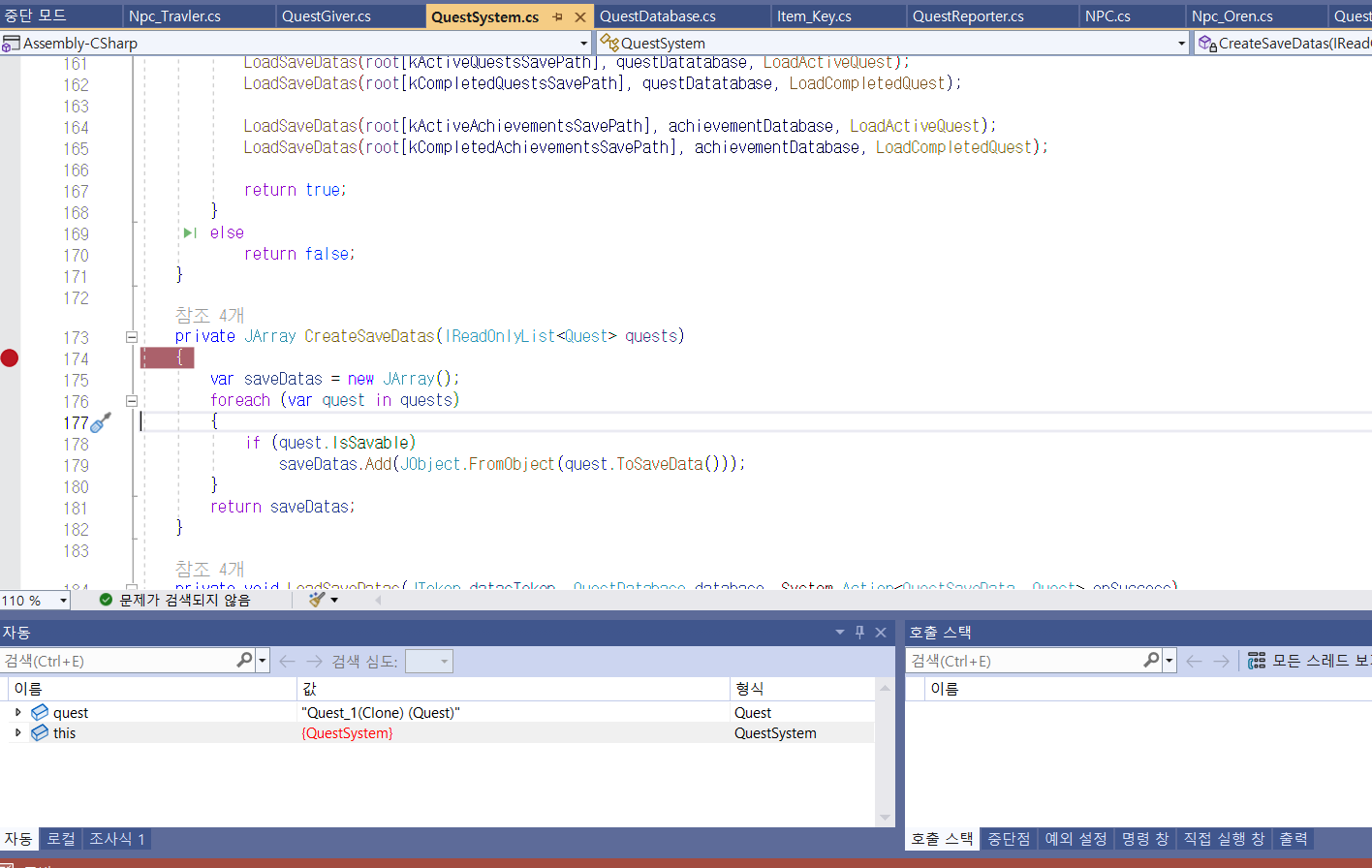Open the CreateSaveDatas member dropdown

1283,44
